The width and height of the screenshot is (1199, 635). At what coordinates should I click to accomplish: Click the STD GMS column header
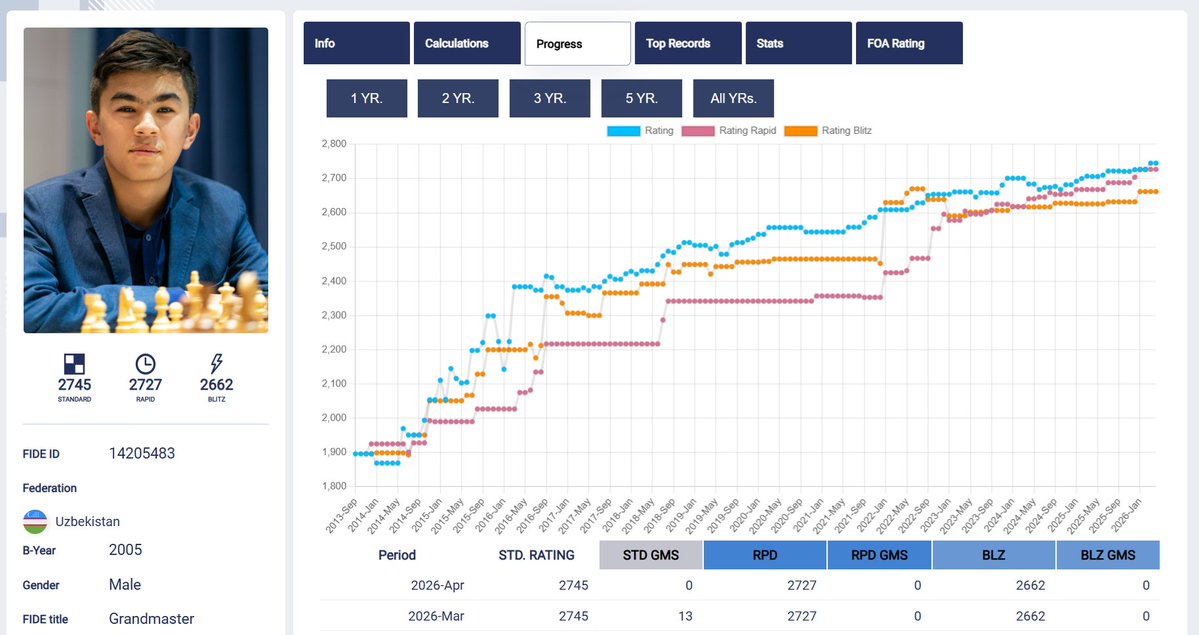650,555
